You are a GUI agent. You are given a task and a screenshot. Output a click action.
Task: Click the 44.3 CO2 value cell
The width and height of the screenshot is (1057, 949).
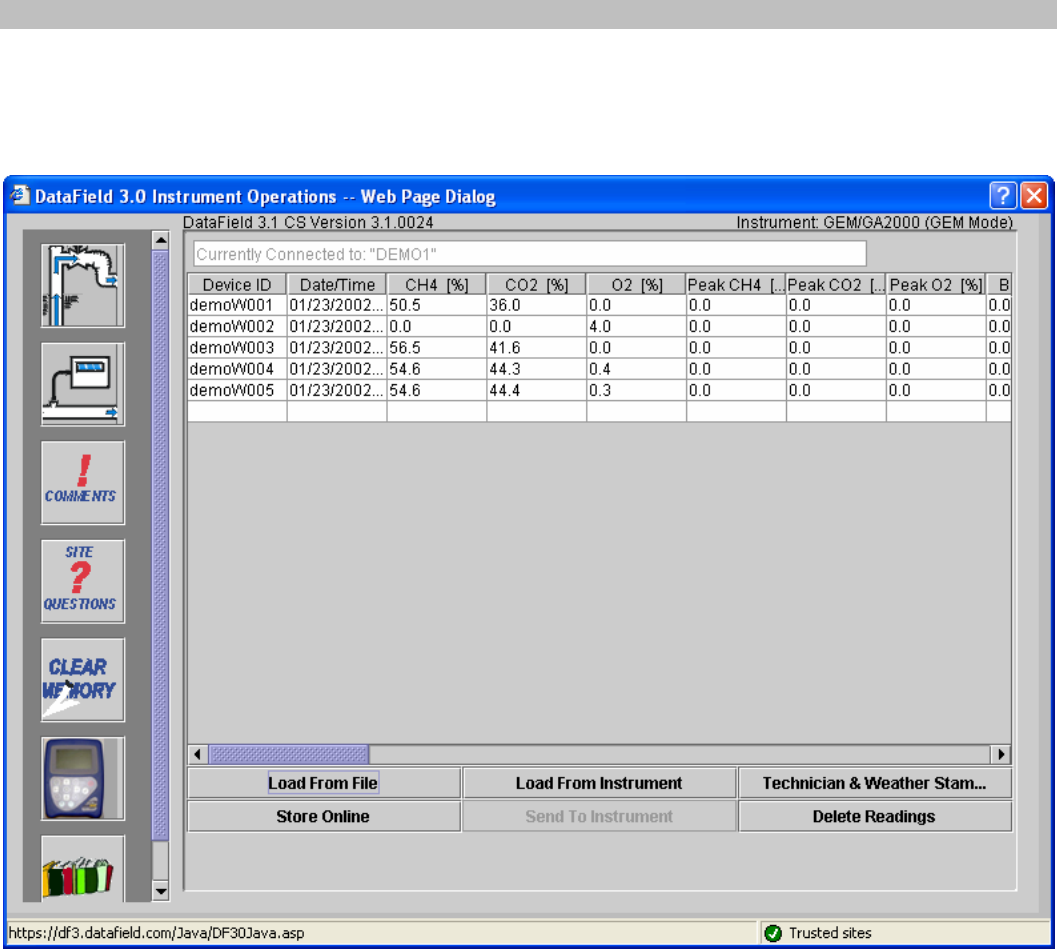pyautogui.click(x=537, y=369)
